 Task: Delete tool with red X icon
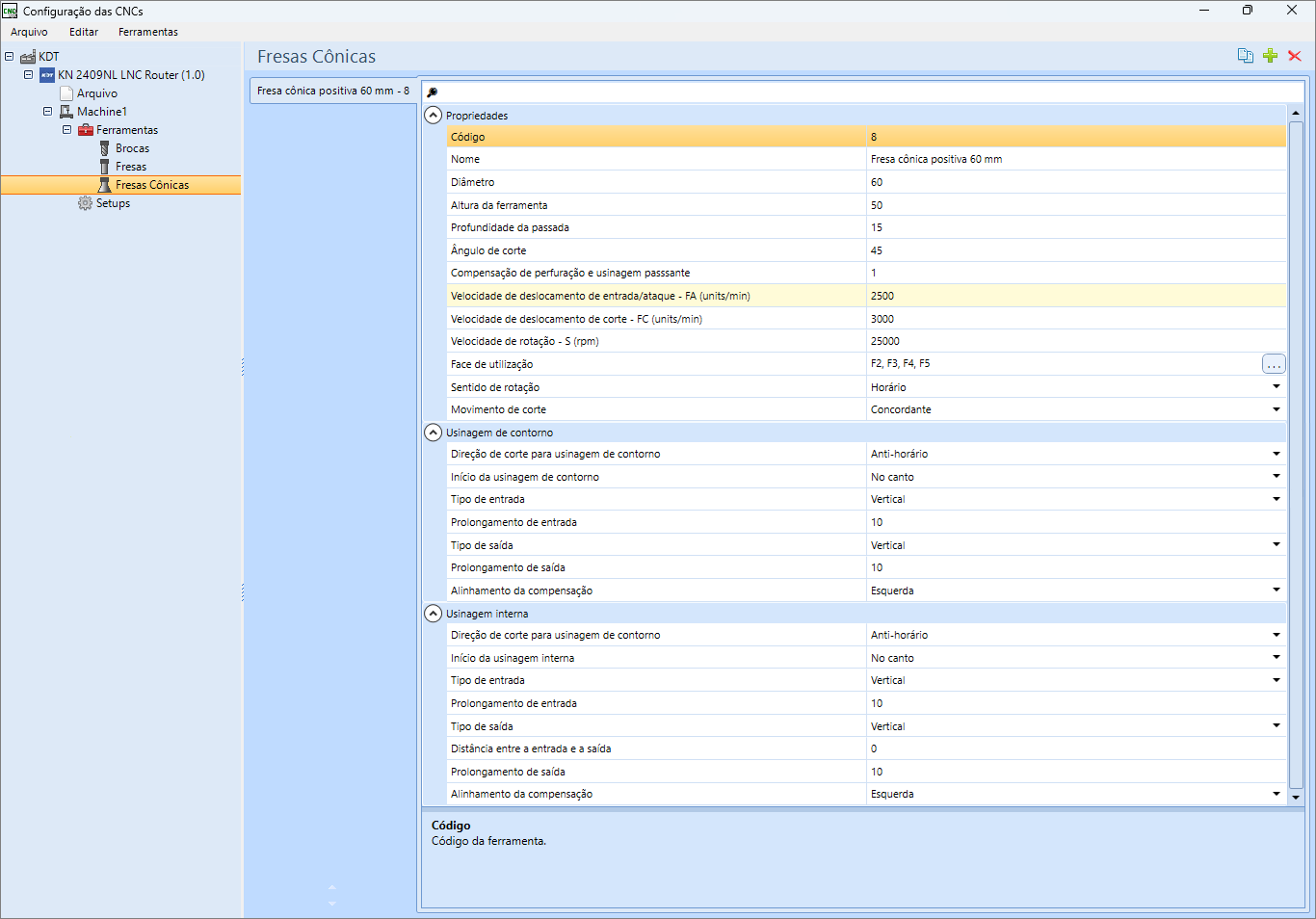tap(1295, 56)
